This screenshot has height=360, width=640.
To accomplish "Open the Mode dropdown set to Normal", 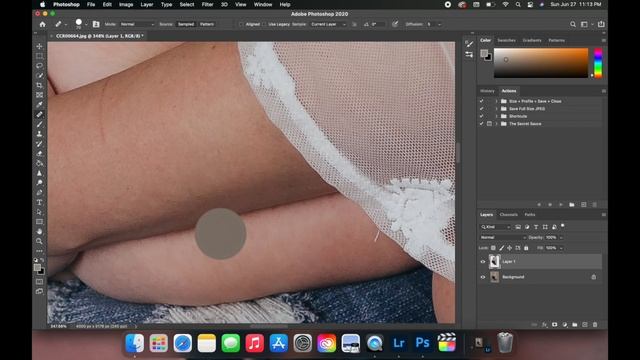I will (137, 24).
